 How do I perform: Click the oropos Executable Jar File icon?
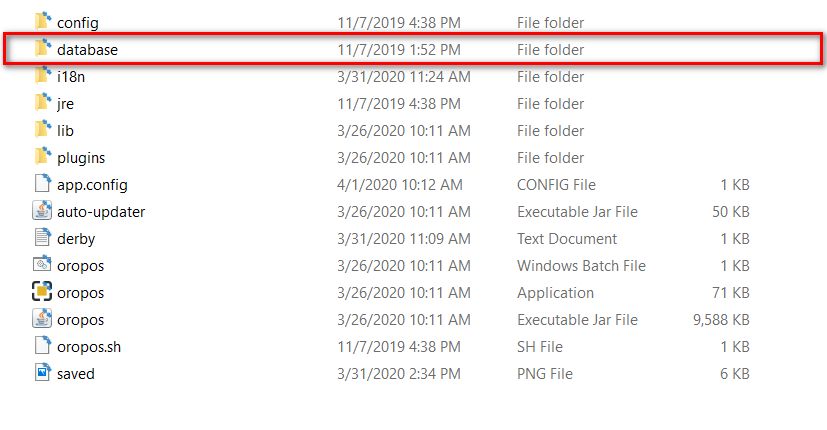pos(42,319)
